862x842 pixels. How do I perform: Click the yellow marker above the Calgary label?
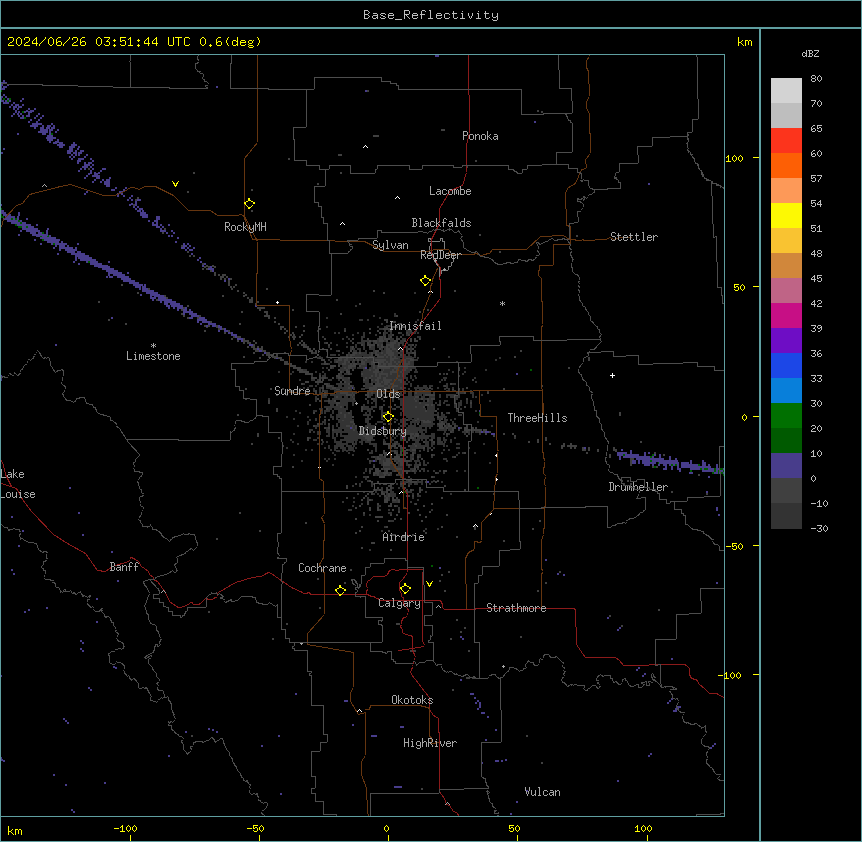click(405, 589)
